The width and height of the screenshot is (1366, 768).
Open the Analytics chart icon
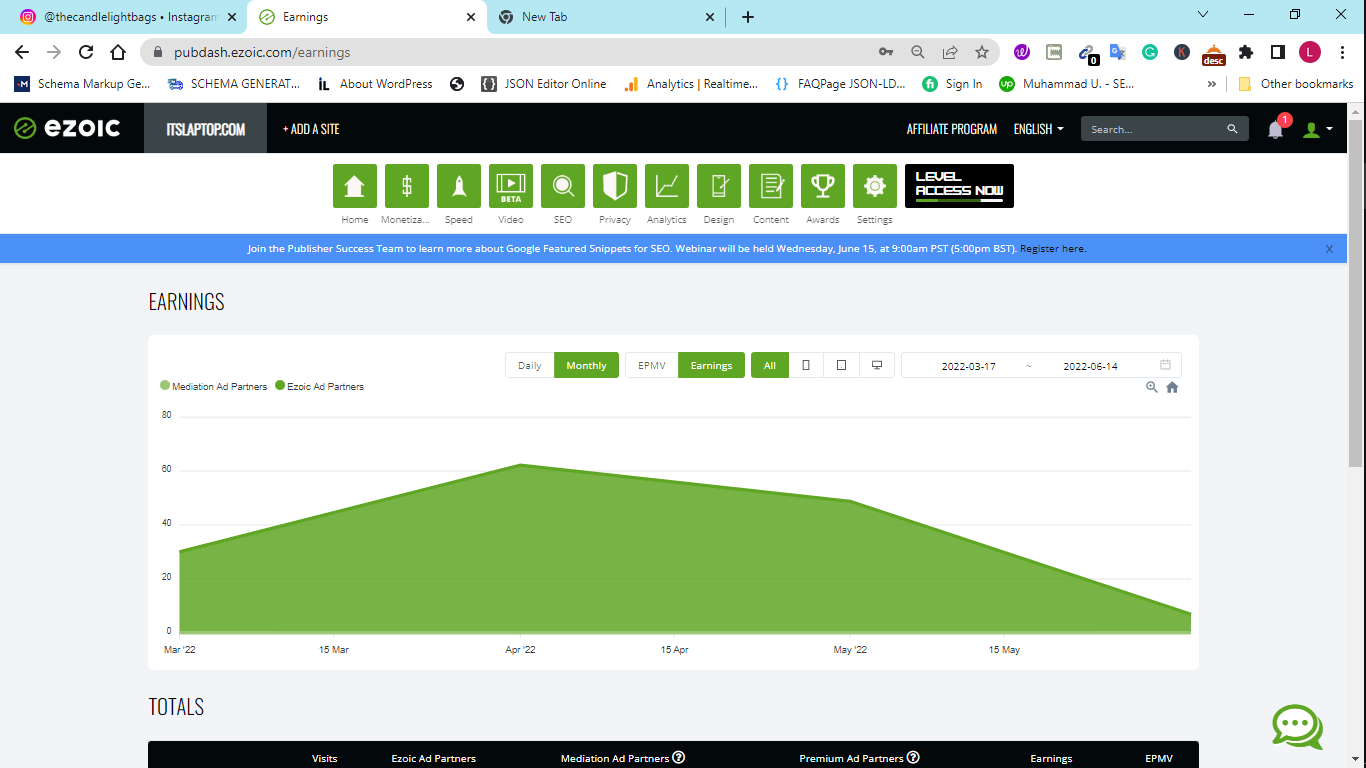[x=666, y=186]
